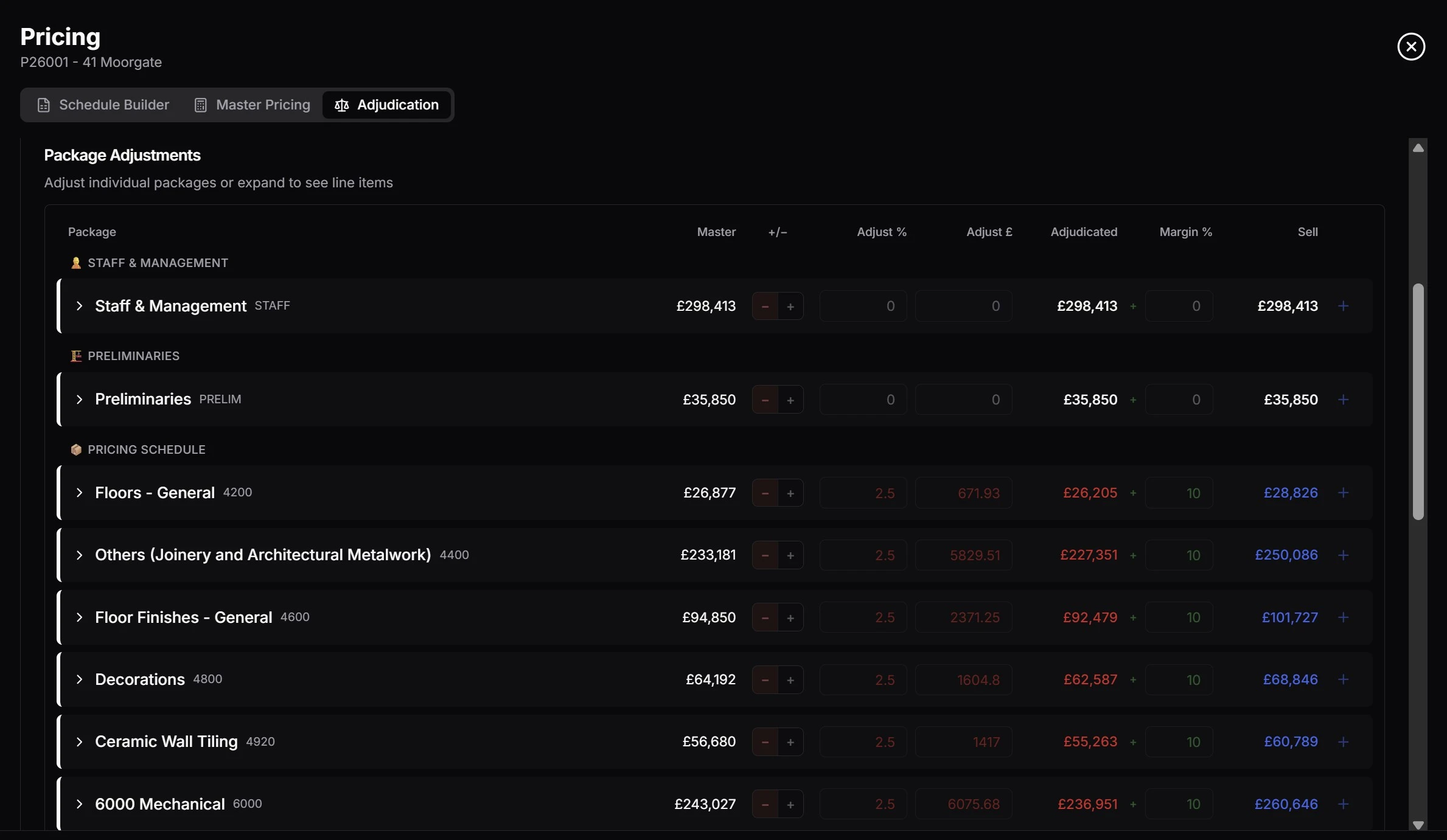Click the blue plus icon on Staff & Management row
The width and height of the screenshot is (1447, 840).
tap(1344, 306)
